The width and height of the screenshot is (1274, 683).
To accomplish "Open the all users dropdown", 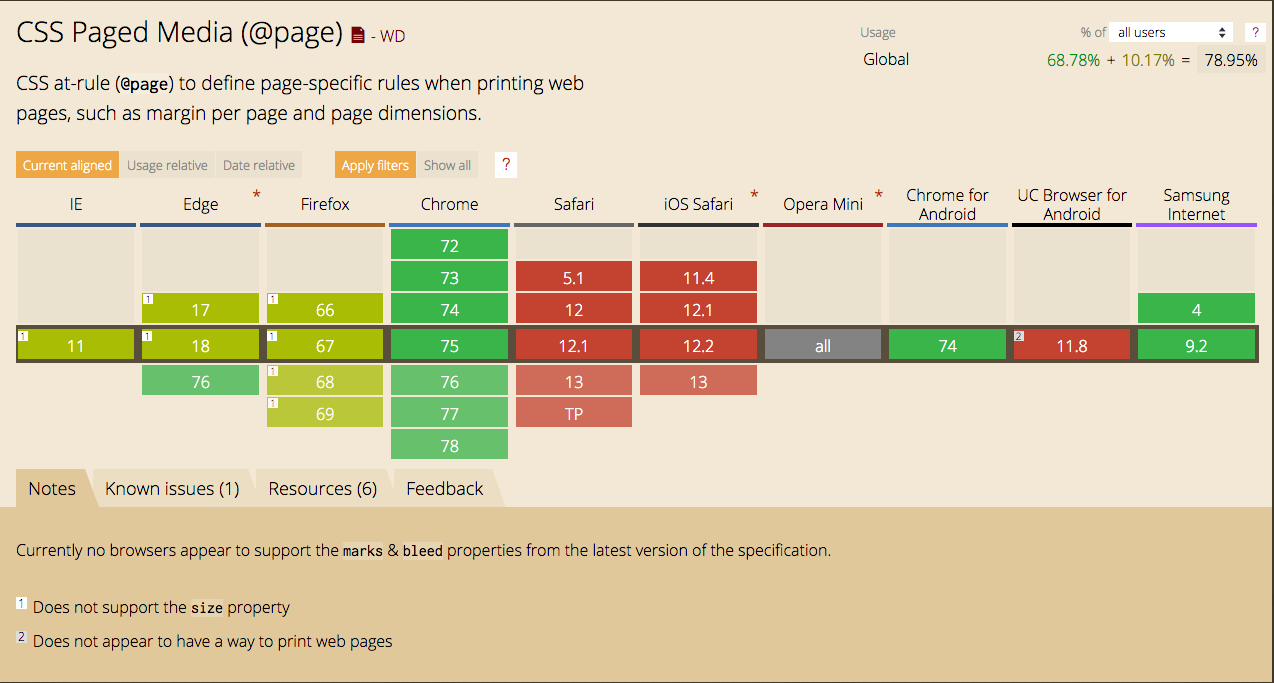I will tap(1172, 33).
